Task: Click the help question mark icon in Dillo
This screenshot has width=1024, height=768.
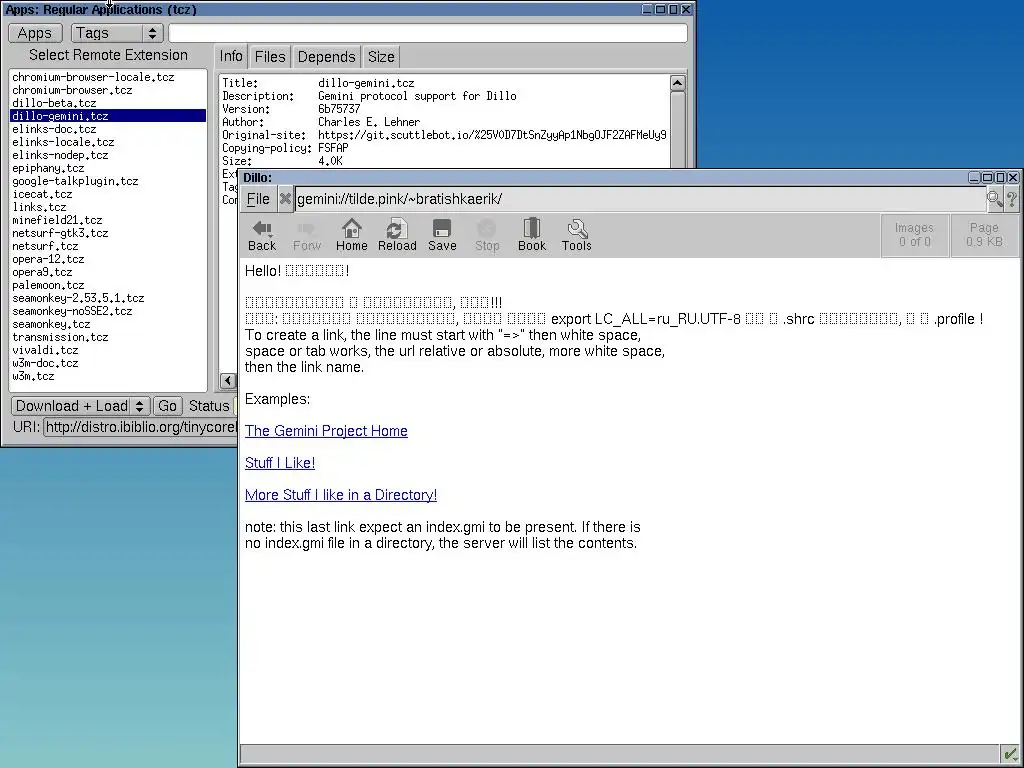Action: tap(1012, 199)
